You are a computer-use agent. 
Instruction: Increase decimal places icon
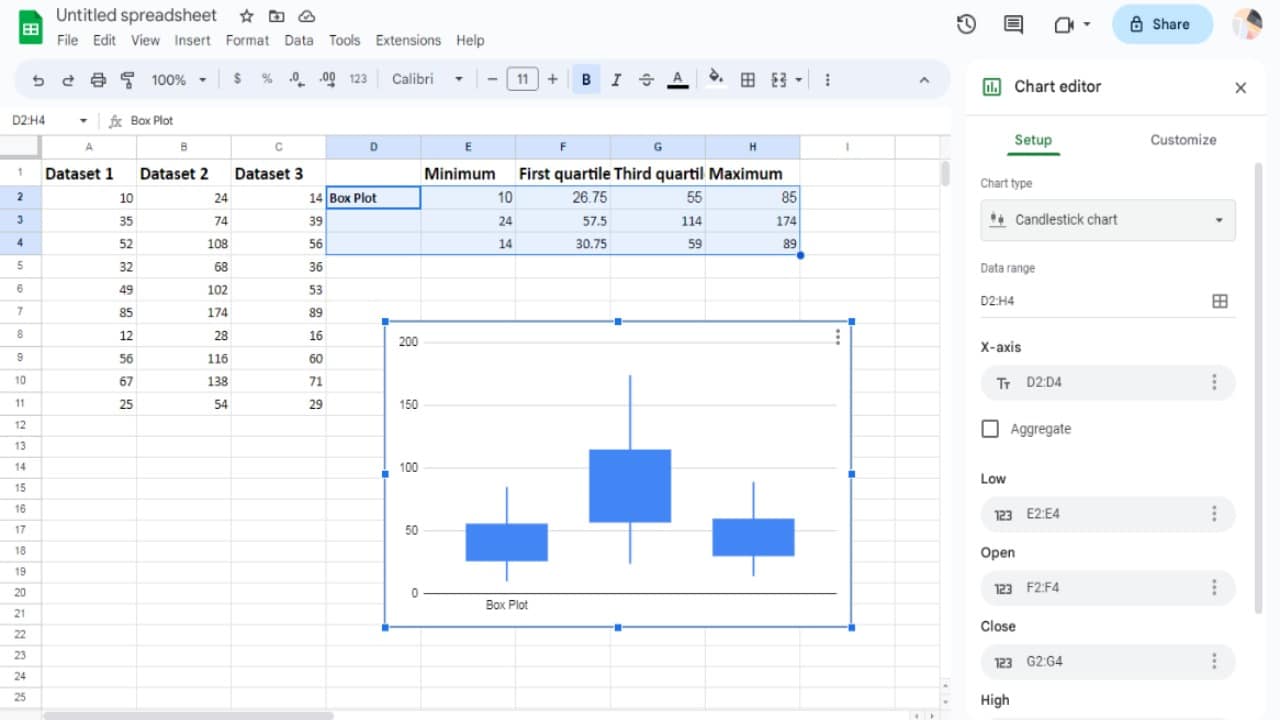pyautogui.click(x=327, y=79)
